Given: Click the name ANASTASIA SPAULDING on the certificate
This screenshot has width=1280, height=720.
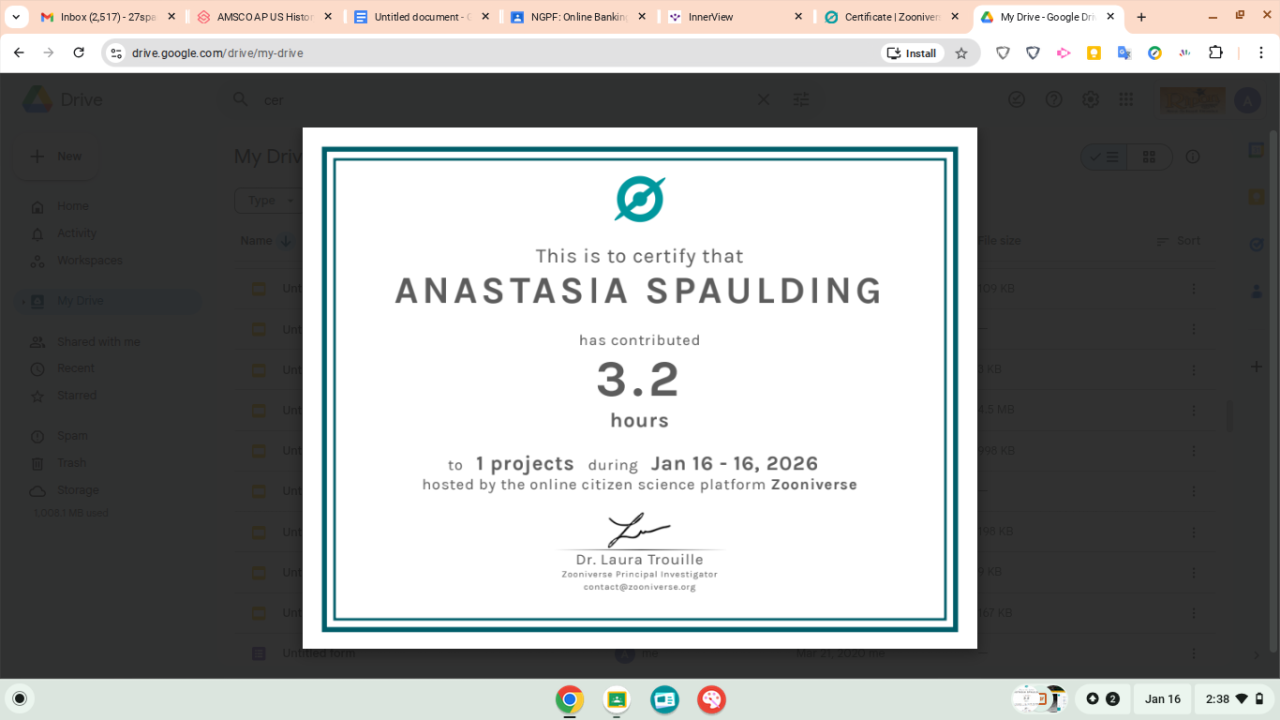Looking at the screenshot, I should tap(639, 290).
